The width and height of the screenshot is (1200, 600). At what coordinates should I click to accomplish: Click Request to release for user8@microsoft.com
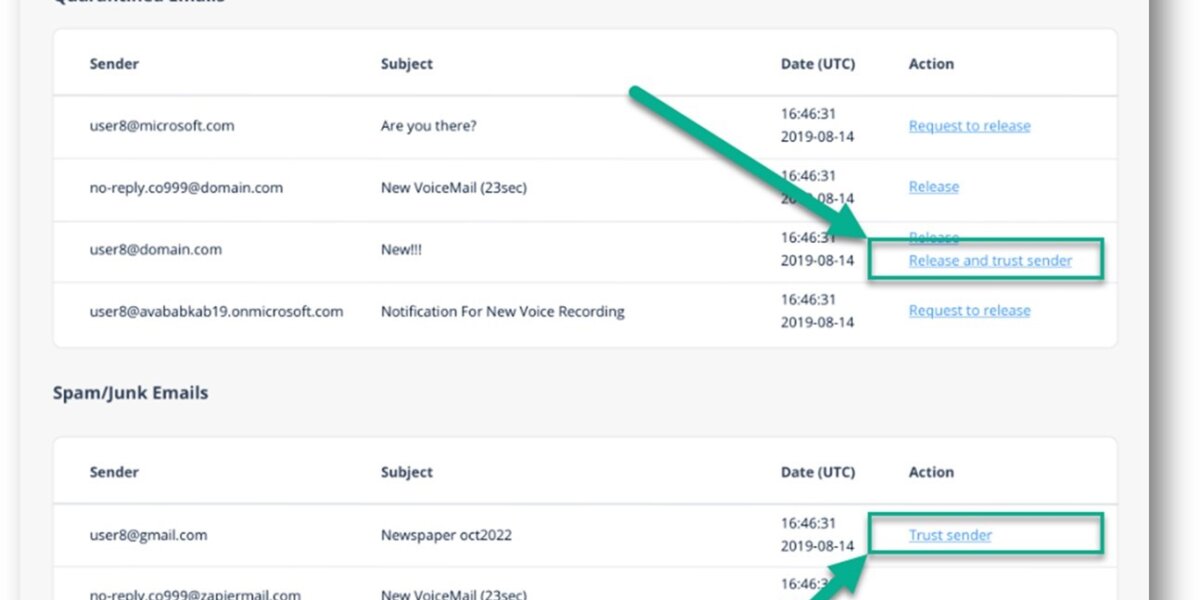(x=969, y=126)
